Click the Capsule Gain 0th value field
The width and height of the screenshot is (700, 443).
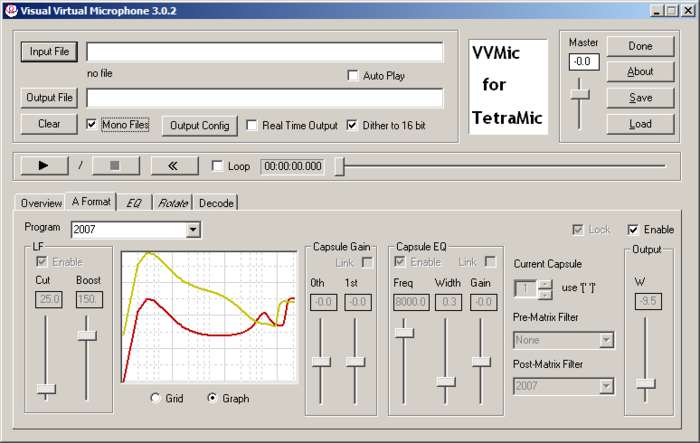(x=323, y=302)
